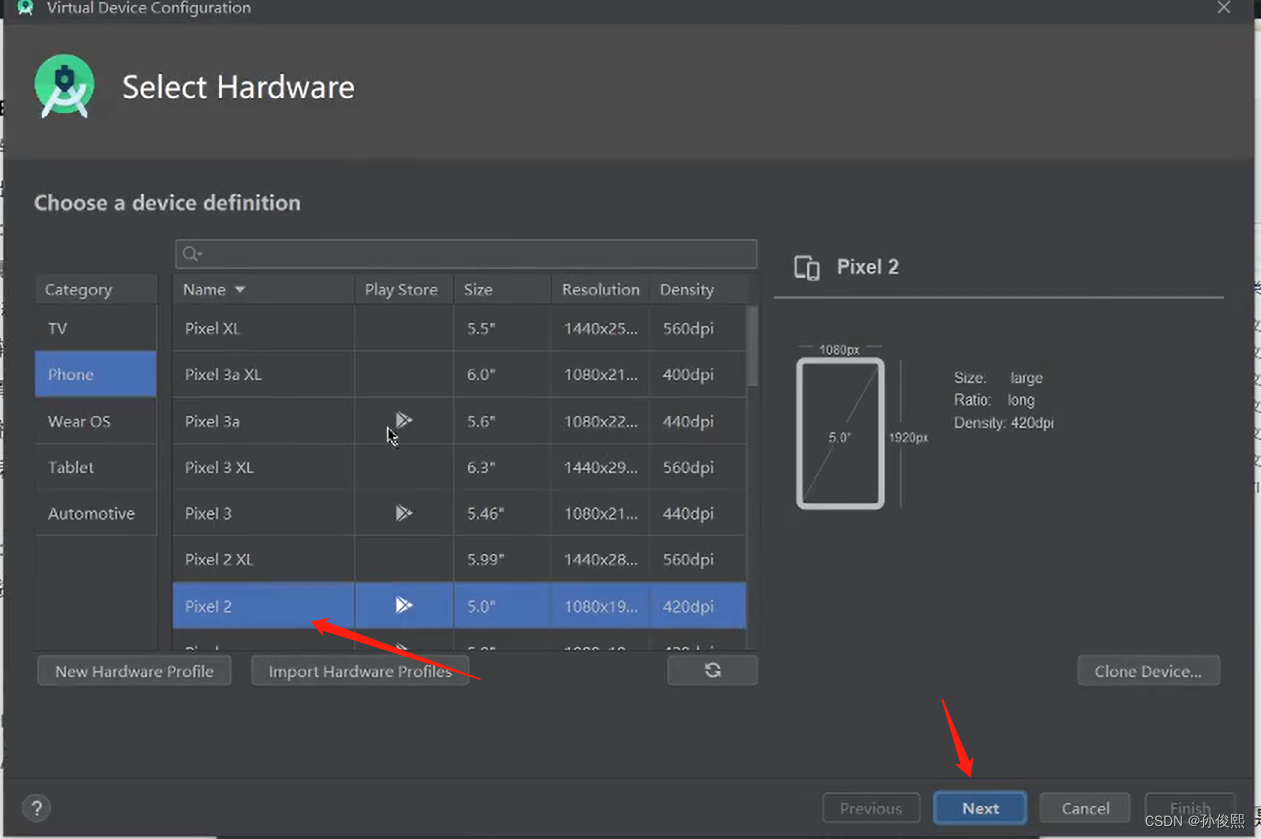Click the Clone Device button
1261x839 pixels.
point(1148,671)
